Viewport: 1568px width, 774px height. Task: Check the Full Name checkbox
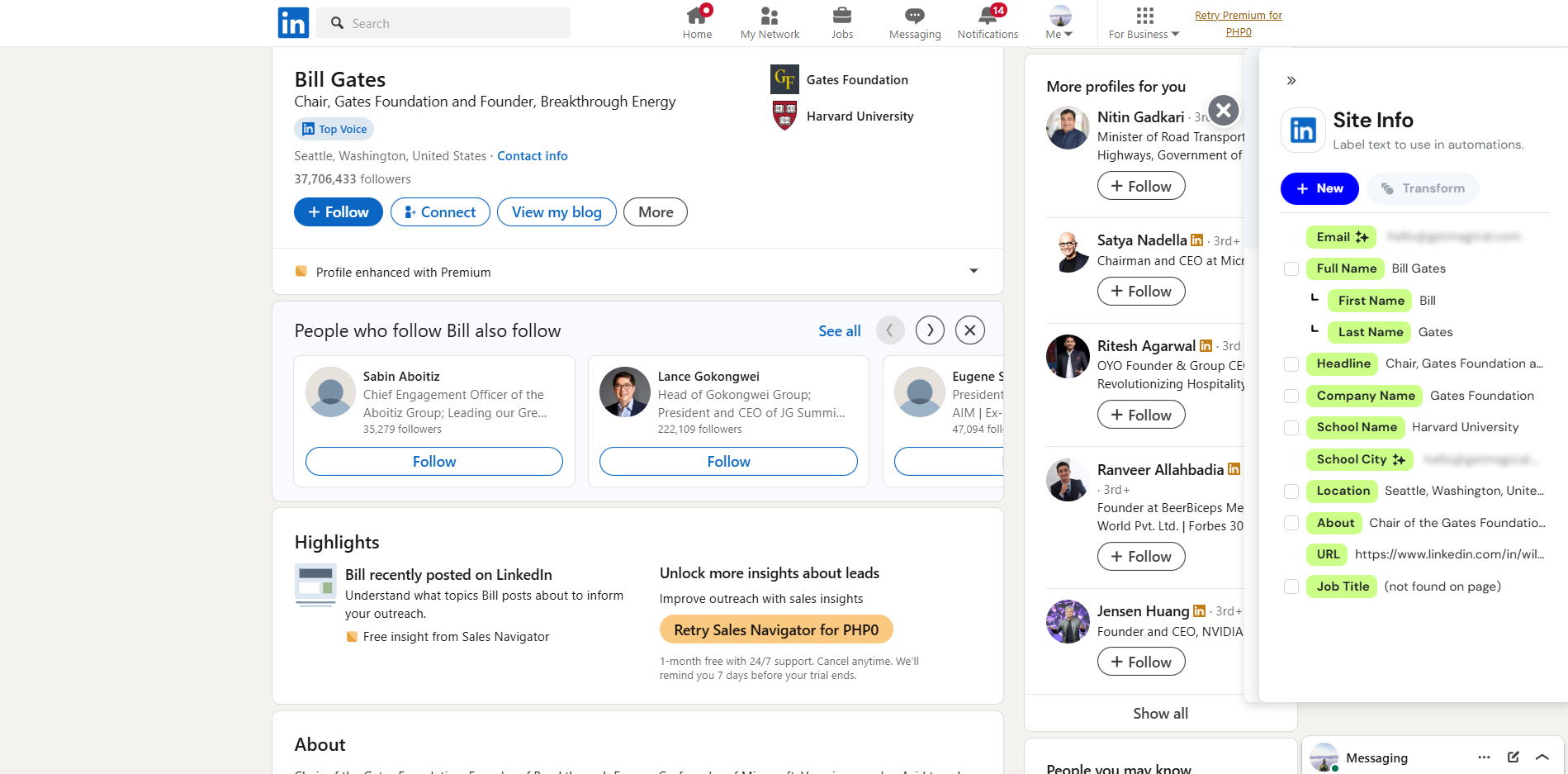point(1291,268)
